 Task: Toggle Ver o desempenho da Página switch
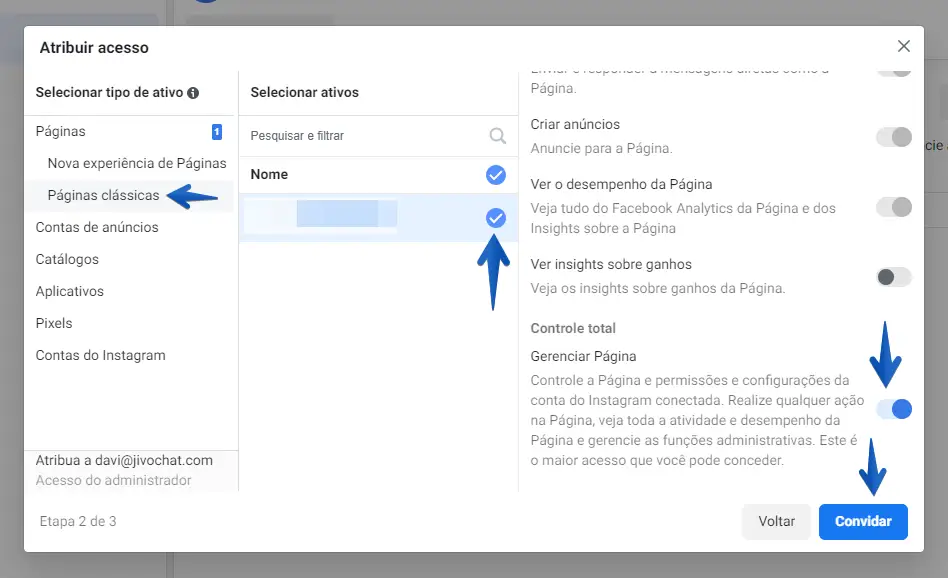(x=893, y=207)
